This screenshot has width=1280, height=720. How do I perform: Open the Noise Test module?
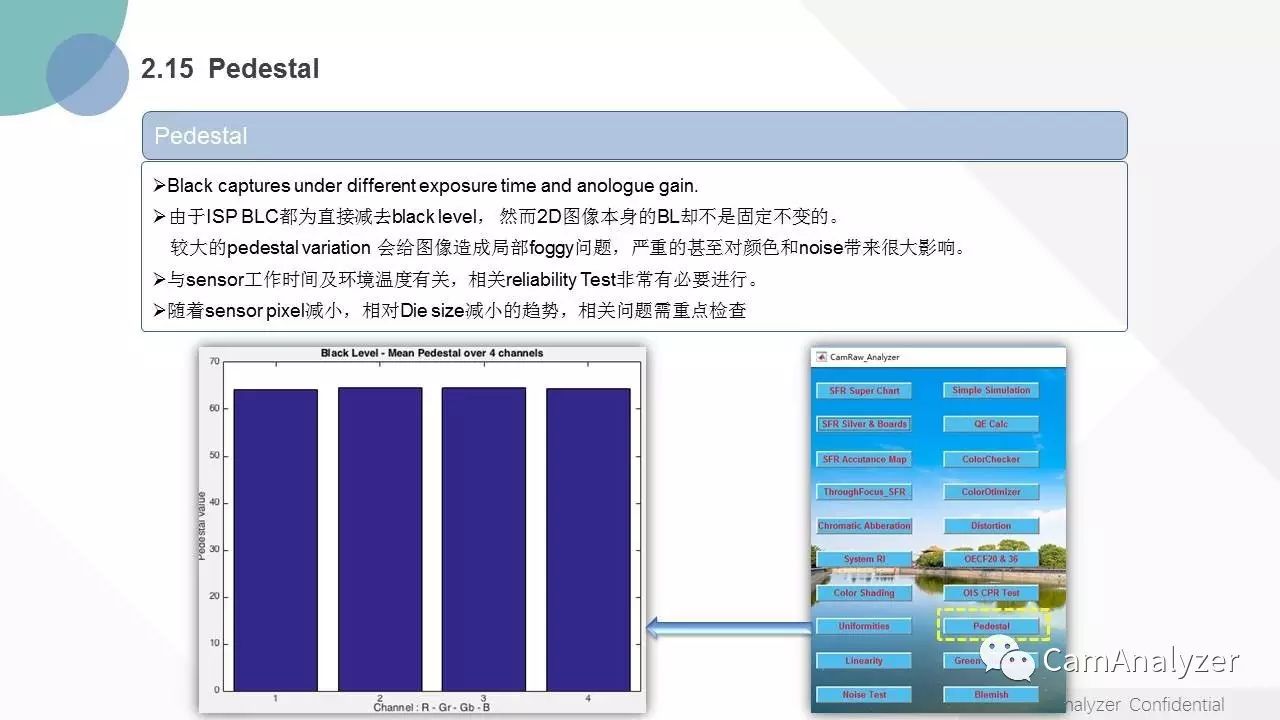pyautogui.click(x=864, y=694)
